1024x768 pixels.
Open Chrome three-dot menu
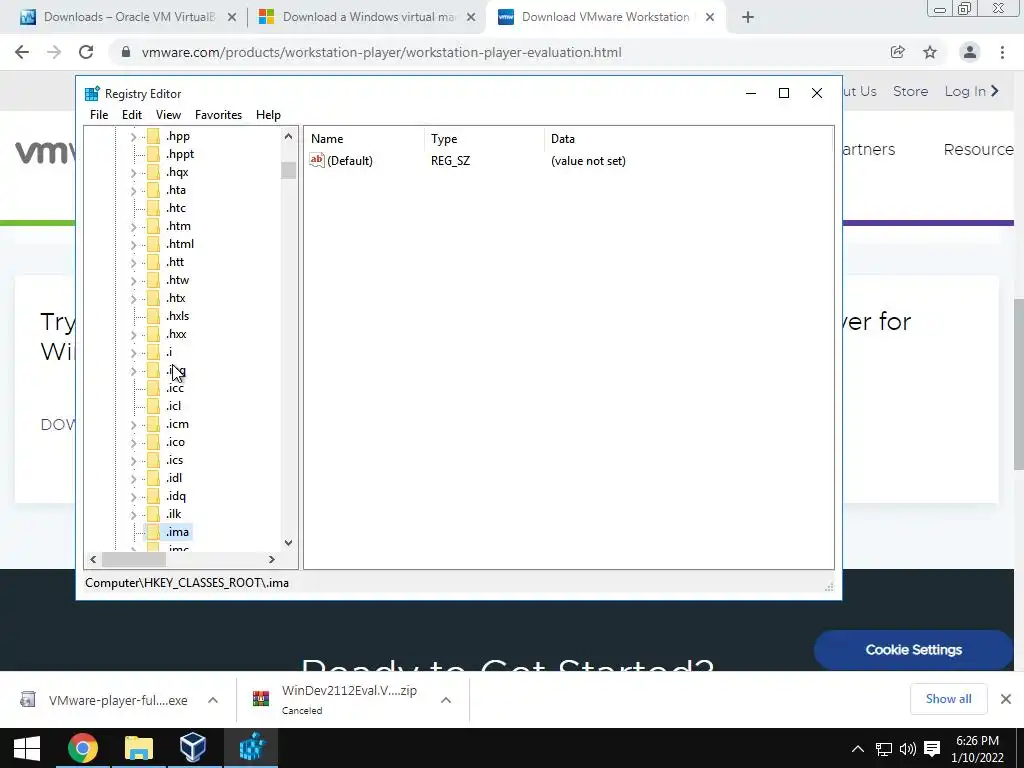[1002, 52]
